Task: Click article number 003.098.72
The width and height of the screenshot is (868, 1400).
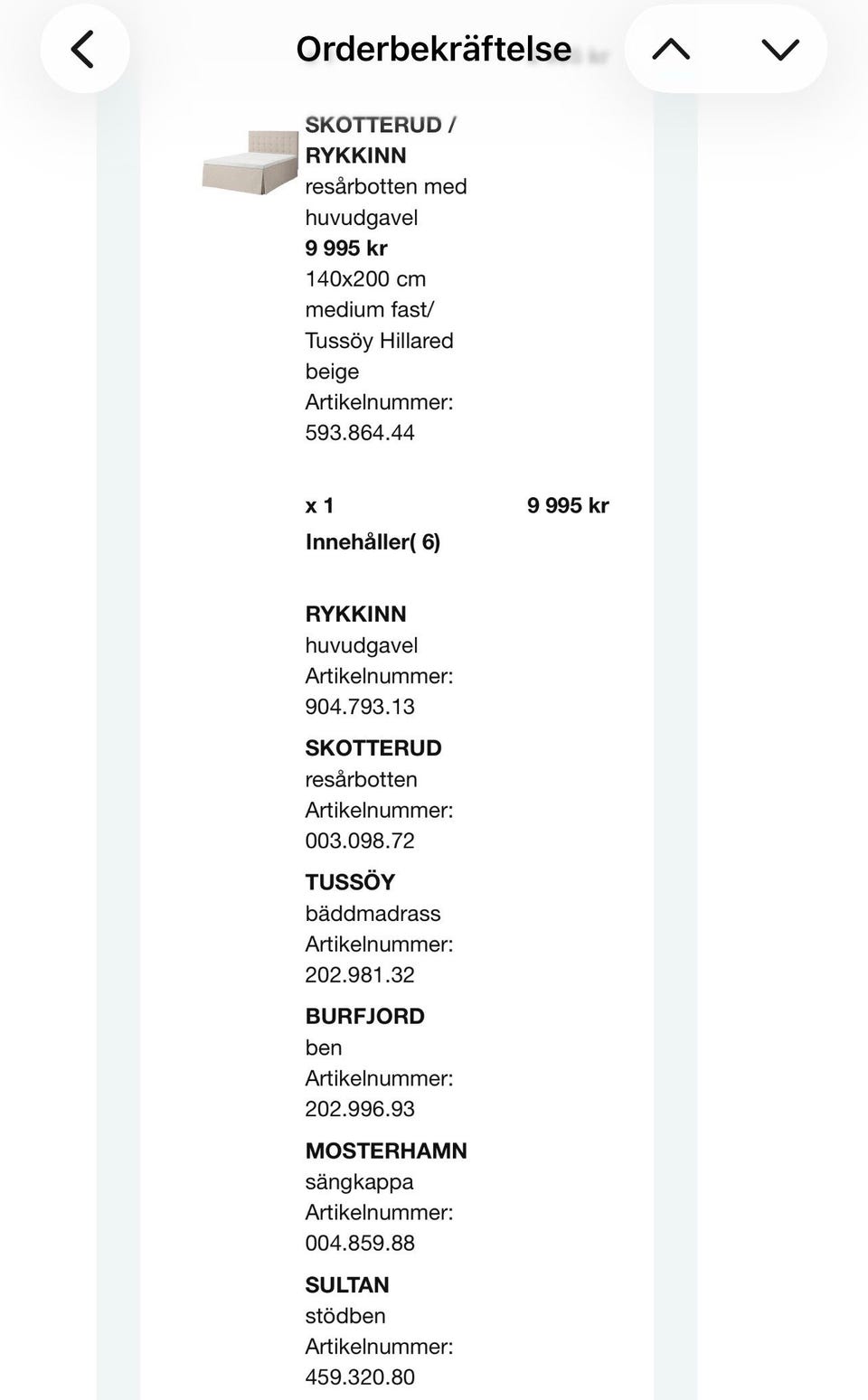Action: pyautogui.click(x=360, y=841)
